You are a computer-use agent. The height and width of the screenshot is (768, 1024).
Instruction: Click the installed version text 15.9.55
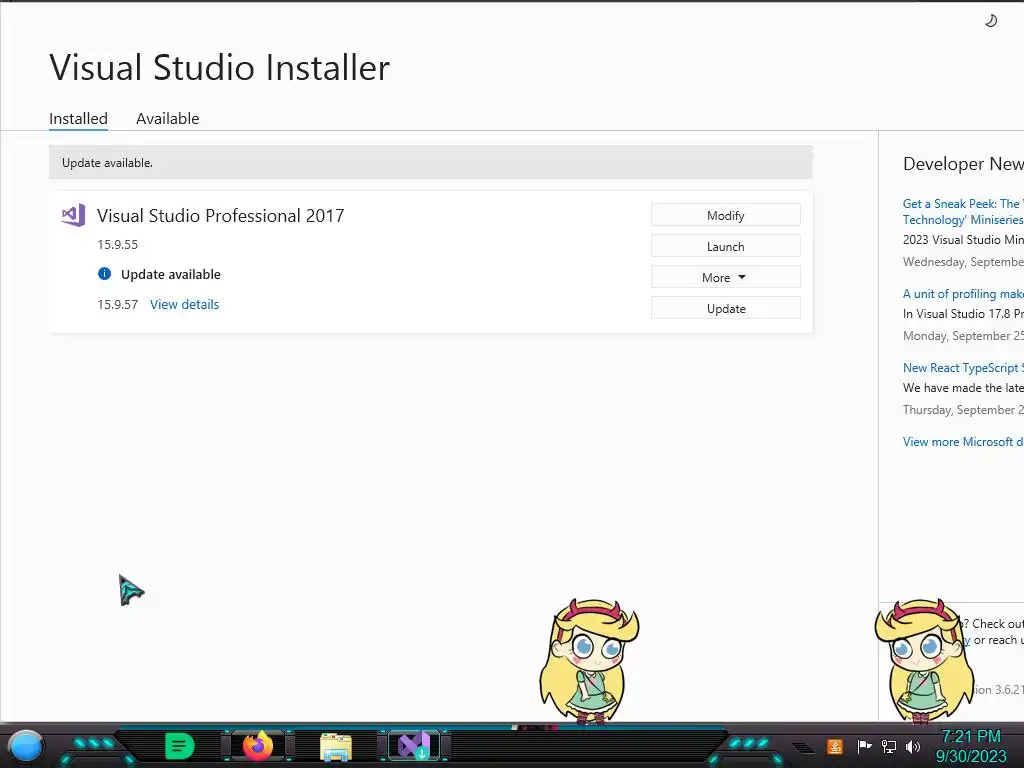118,244
